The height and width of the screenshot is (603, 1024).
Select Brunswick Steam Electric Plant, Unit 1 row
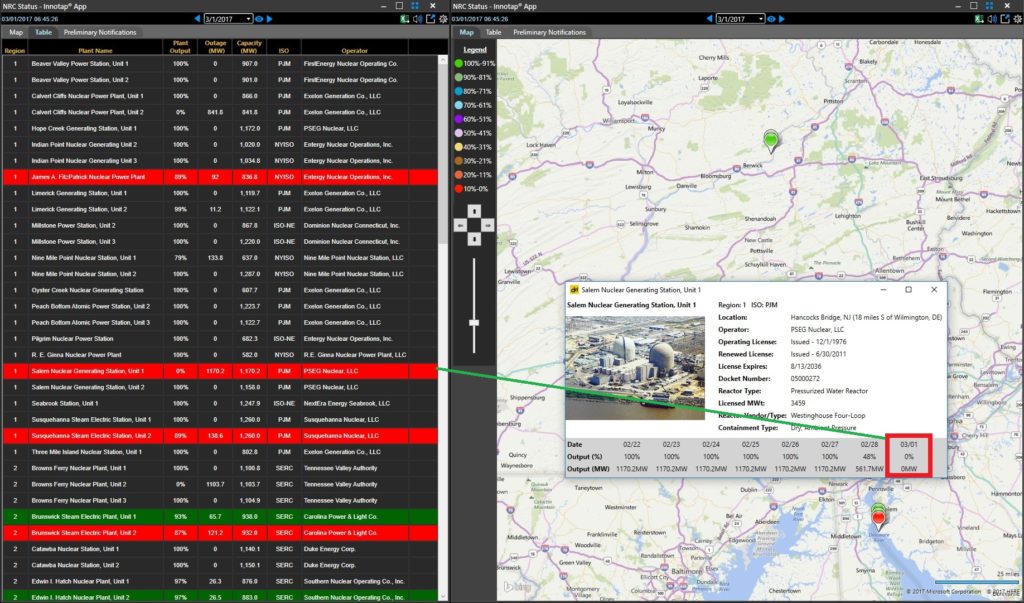click(219, 517)
